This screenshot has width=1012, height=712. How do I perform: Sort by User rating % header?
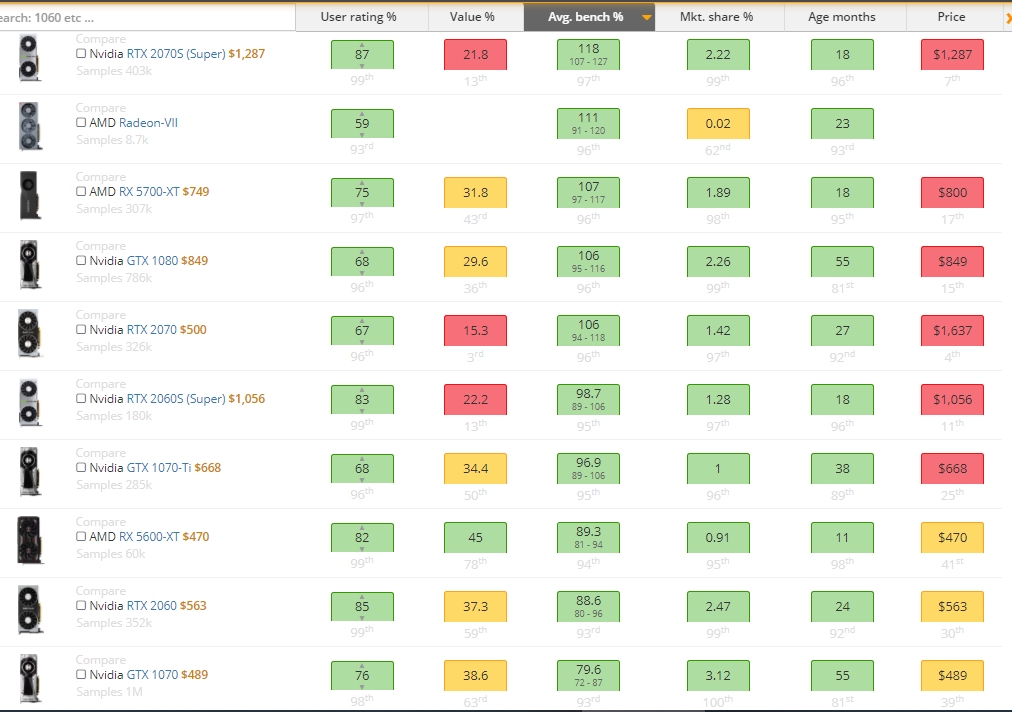click(x=358, y=17)
